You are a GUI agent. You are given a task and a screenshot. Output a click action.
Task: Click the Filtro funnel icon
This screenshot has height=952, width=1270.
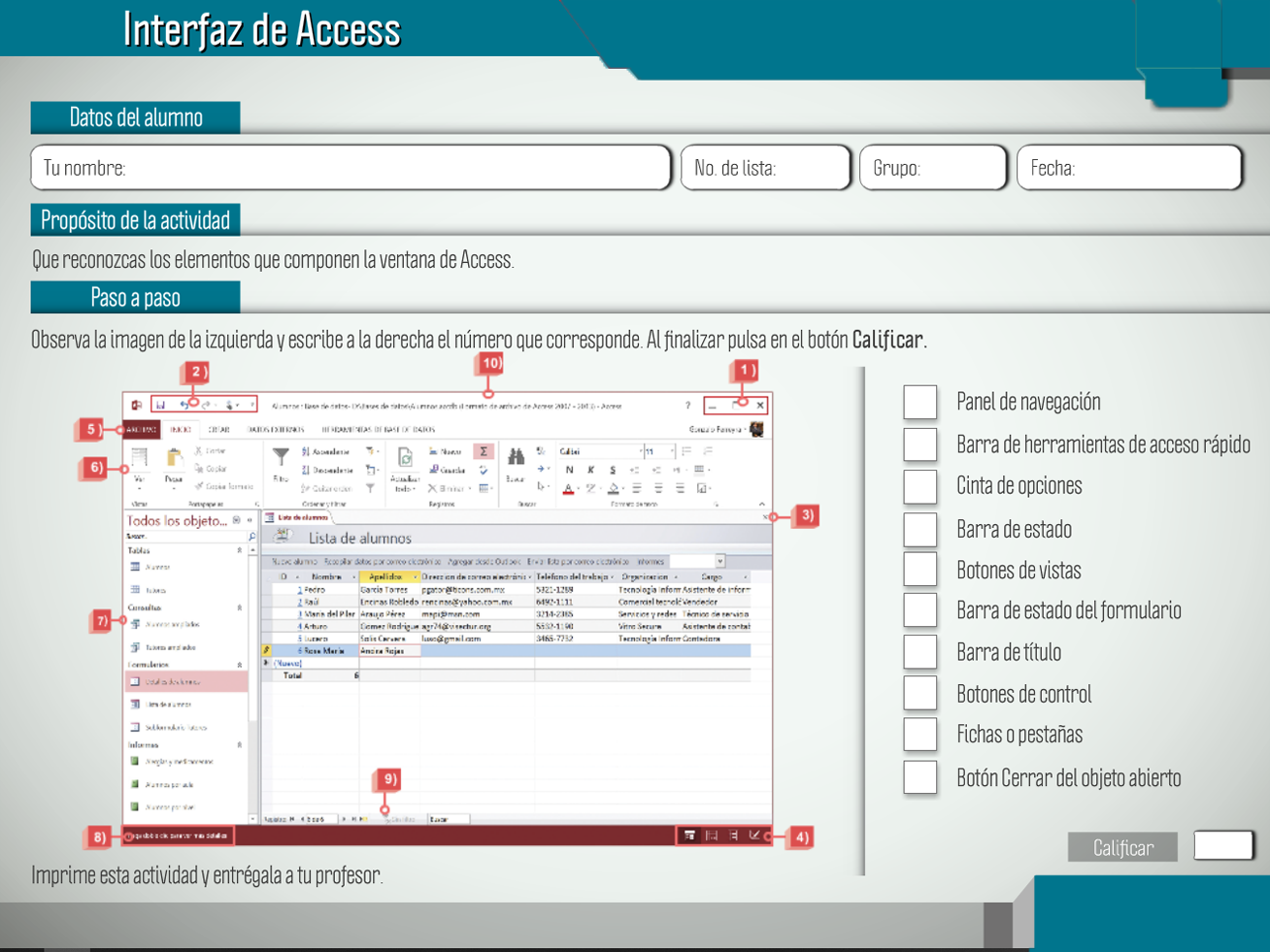281,456
